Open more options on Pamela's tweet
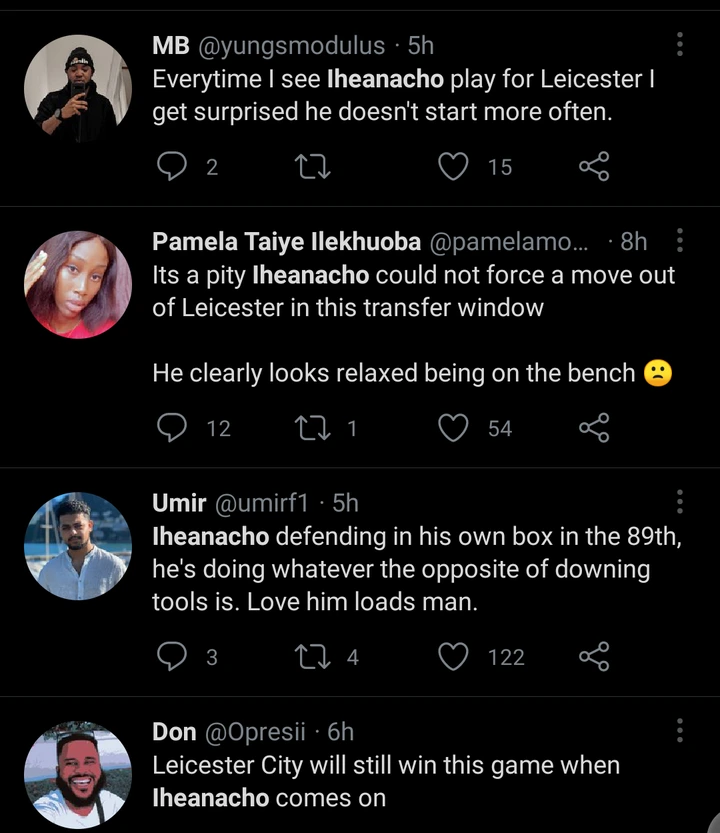The image size is (720, 833). pos(680,241)
